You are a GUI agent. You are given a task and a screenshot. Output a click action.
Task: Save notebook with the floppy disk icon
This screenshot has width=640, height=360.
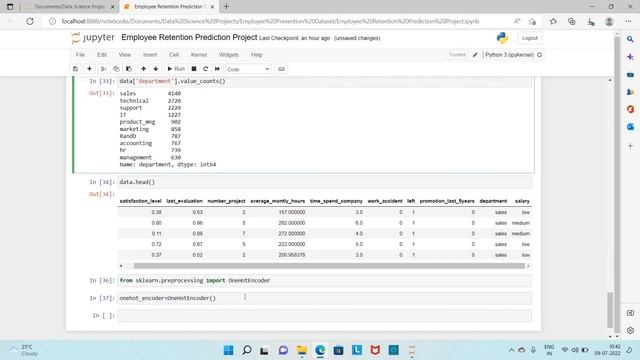tap(75, 69)
